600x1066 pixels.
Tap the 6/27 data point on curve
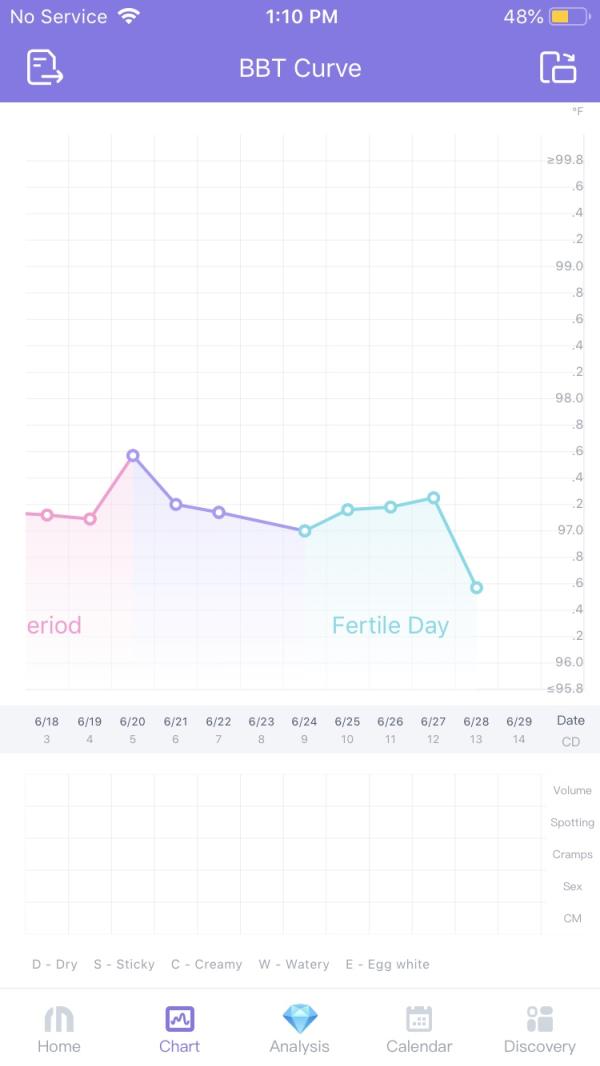pos(434,498)
